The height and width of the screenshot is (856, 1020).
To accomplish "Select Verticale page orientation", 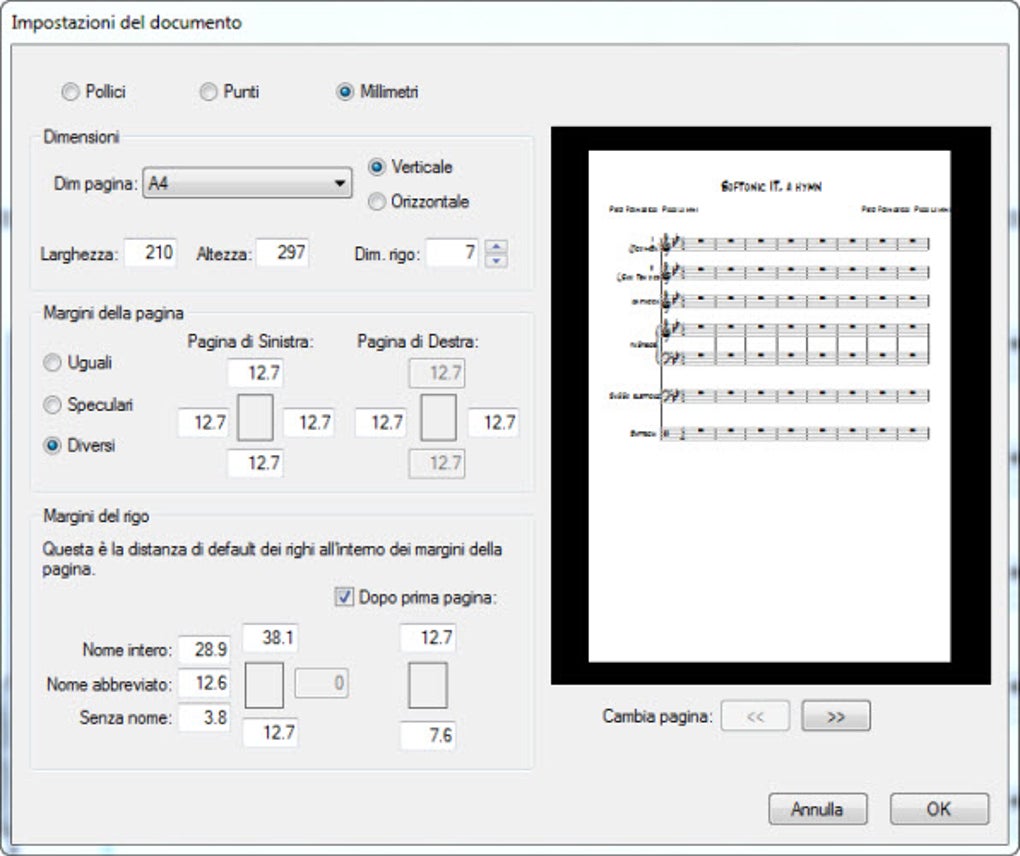I will click(377, 167).
